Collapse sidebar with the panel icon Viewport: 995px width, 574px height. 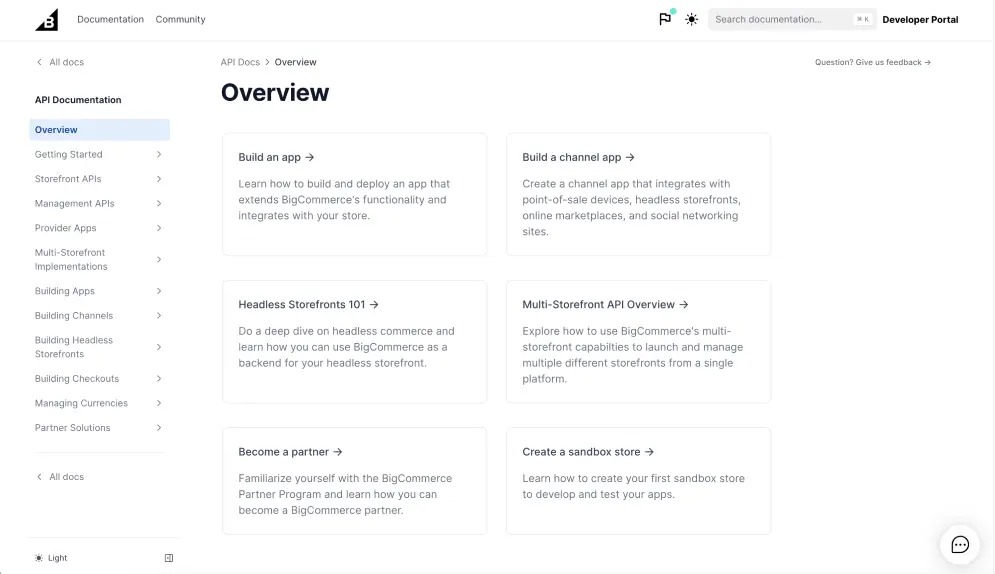pos(169,558)
